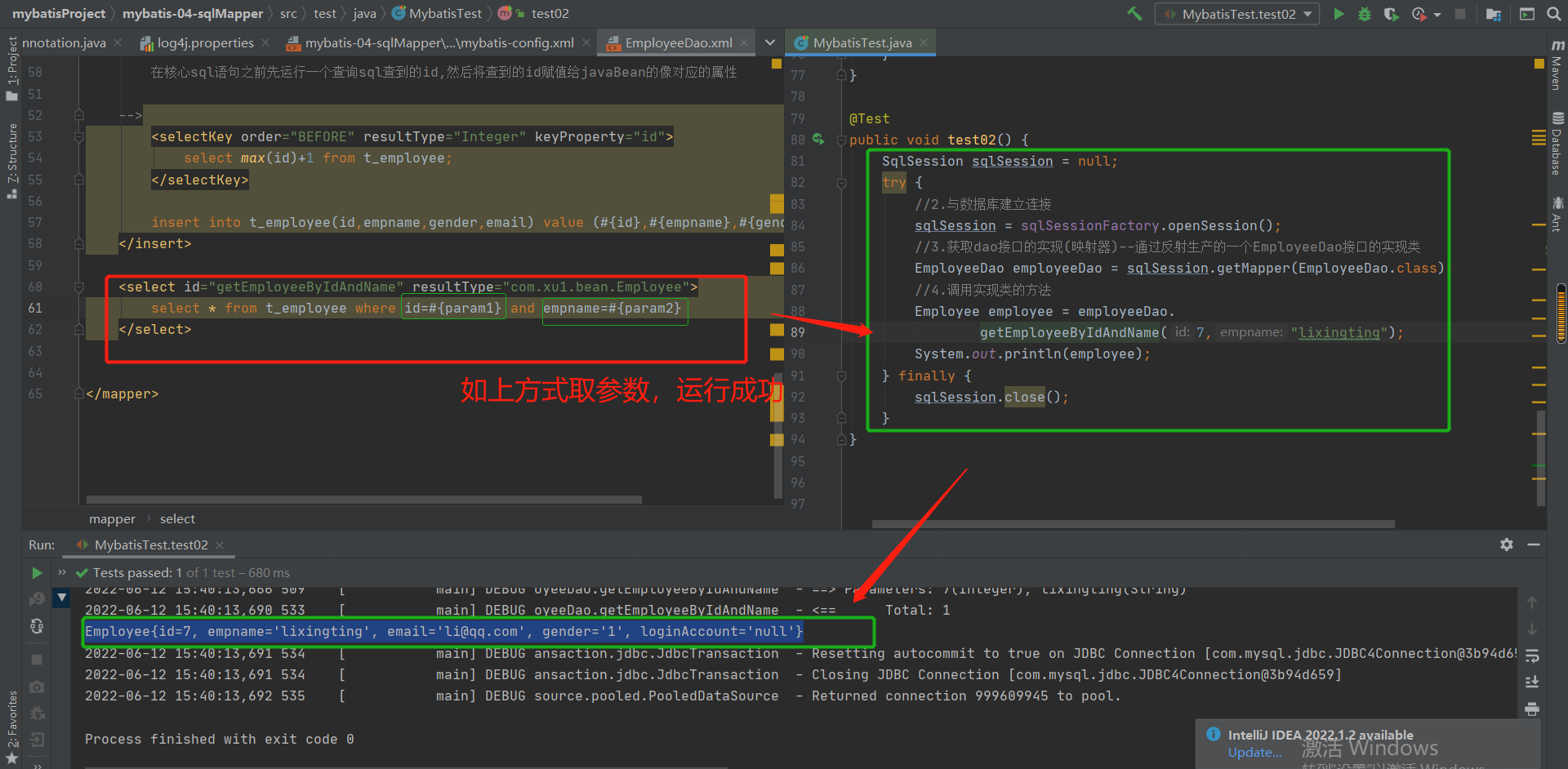The height and width of the screenshot is (769, 1568).
Task: Build the project with the hammer icon
Action: click(x=1134, y=14)
